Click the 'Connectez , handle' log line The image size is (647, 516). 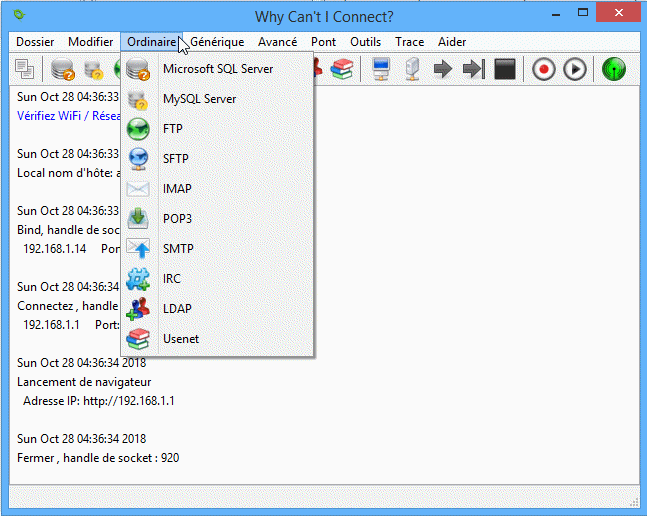(68, 306)
